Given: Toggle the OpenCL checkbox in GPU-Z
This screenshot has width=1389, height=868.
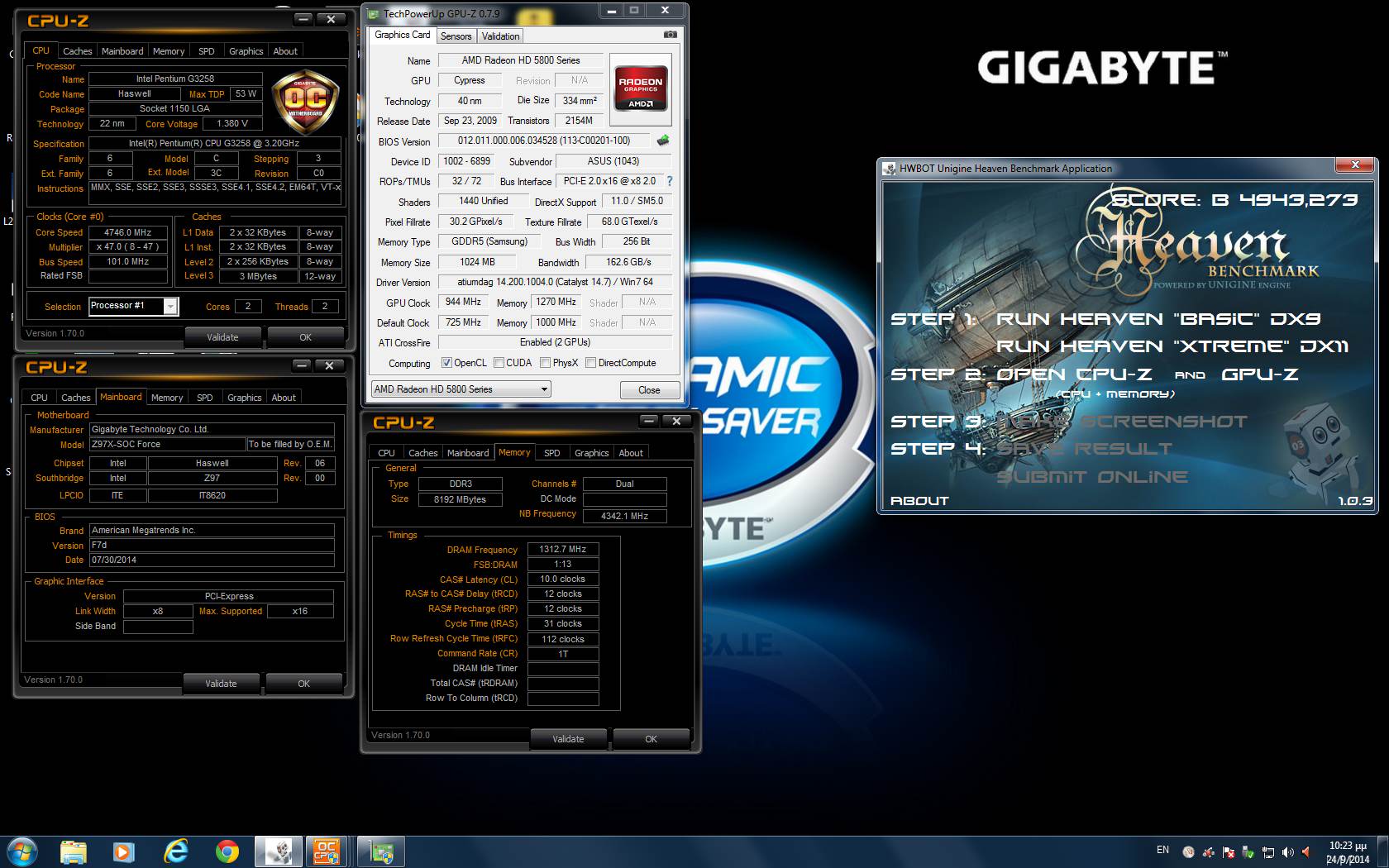Looking at the screenshot, I should 446,363.
